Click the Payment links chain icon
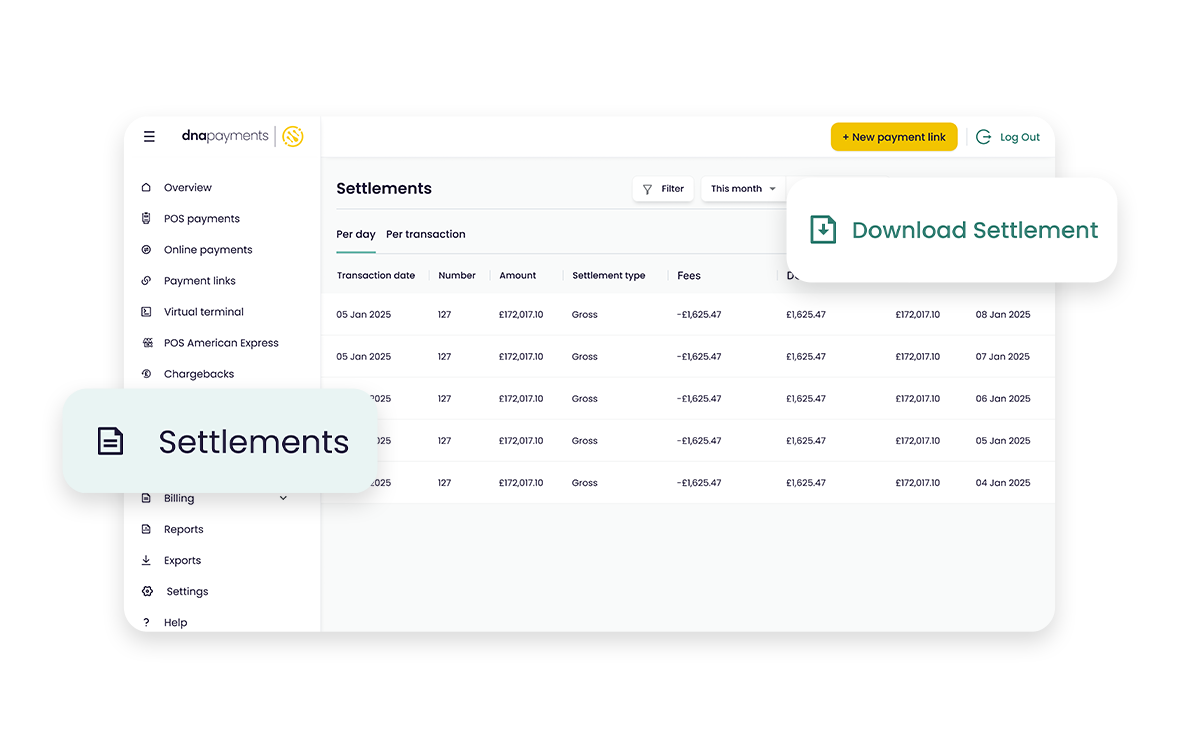Image resolution: width=1180 pixels, height=748 pixels. pyautogui.click(x=146, y=281)
